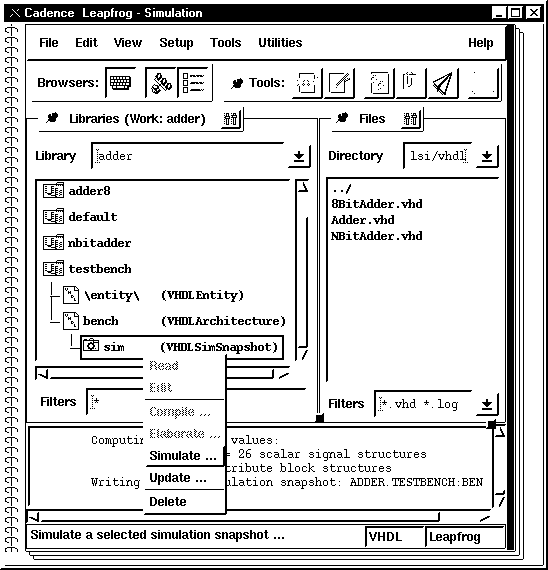Click the nbitadder library icon

[x=53, y=242]
